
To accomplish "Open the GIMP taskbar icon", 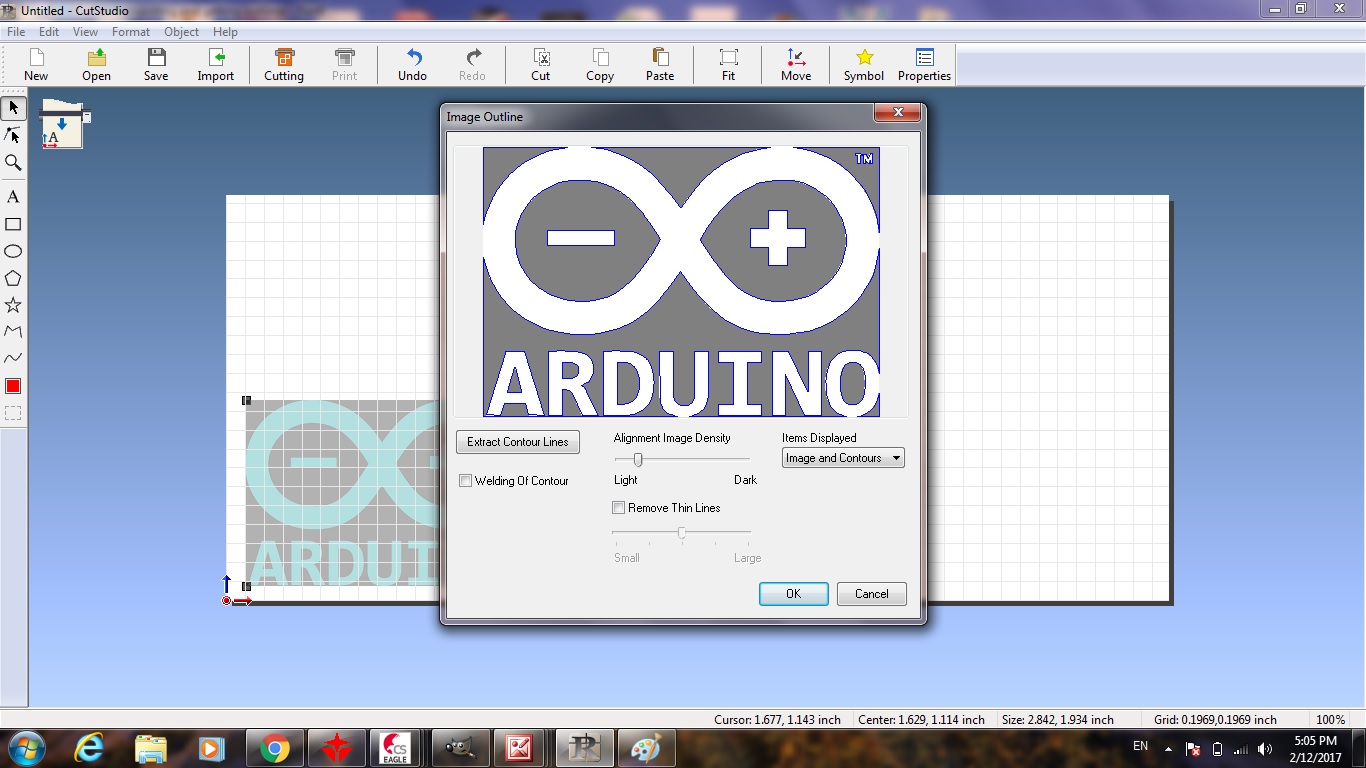I will [460, 748].
